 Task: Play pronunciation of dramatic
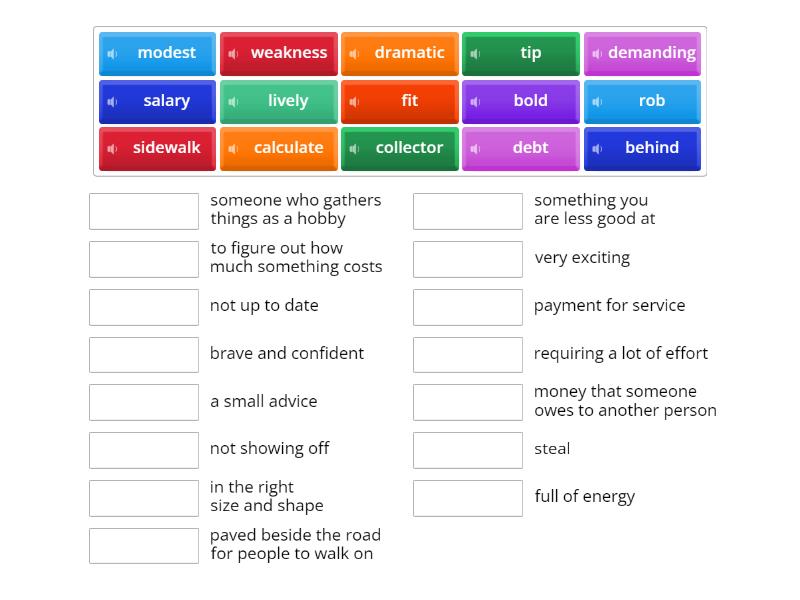(x=354, y=54)
